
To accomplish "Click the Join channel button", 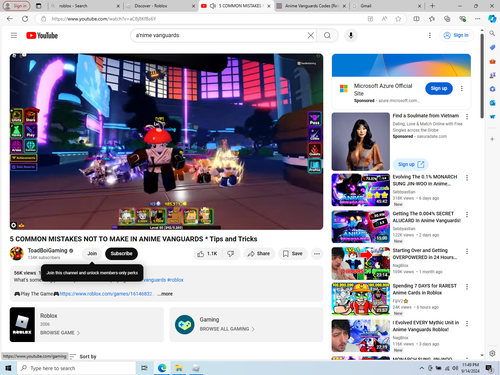I will tap(92, 254).
